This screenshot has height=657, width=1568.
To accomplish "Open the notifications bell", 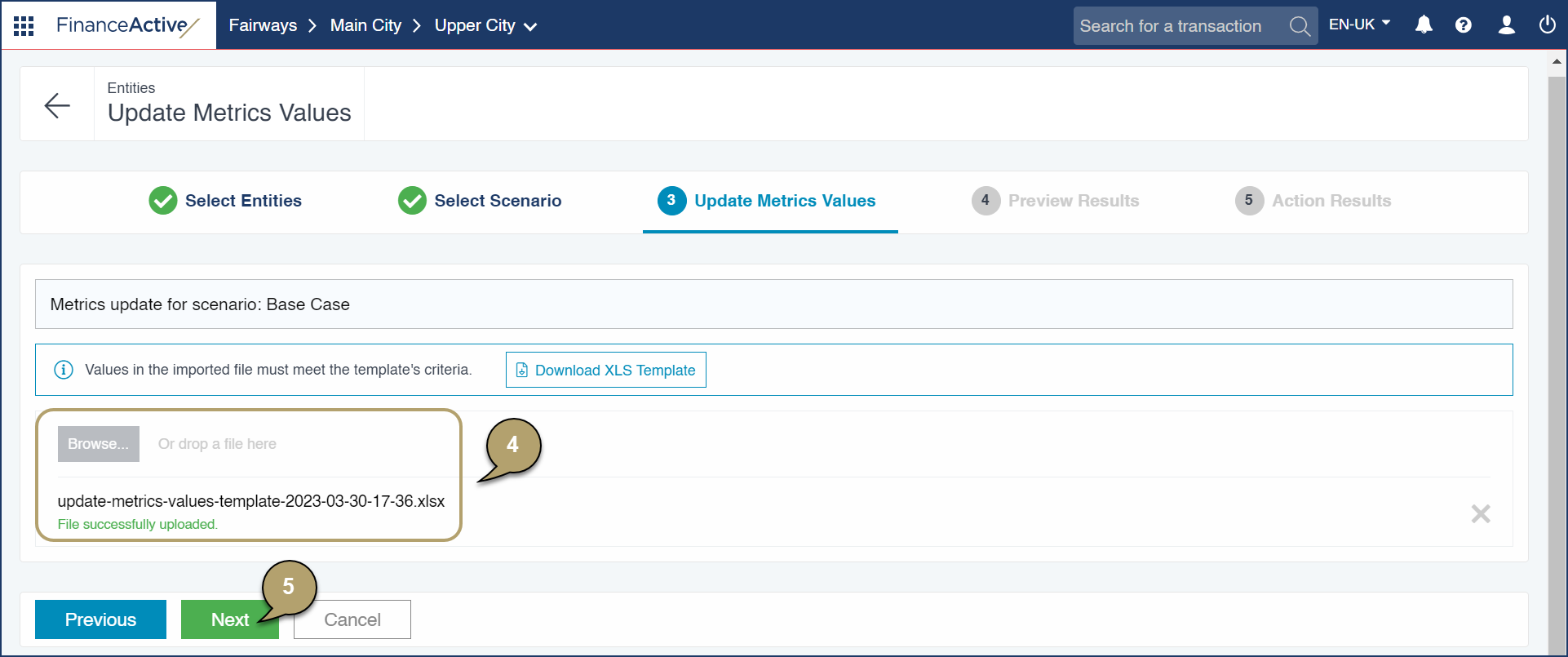I will click(1424, 25).
